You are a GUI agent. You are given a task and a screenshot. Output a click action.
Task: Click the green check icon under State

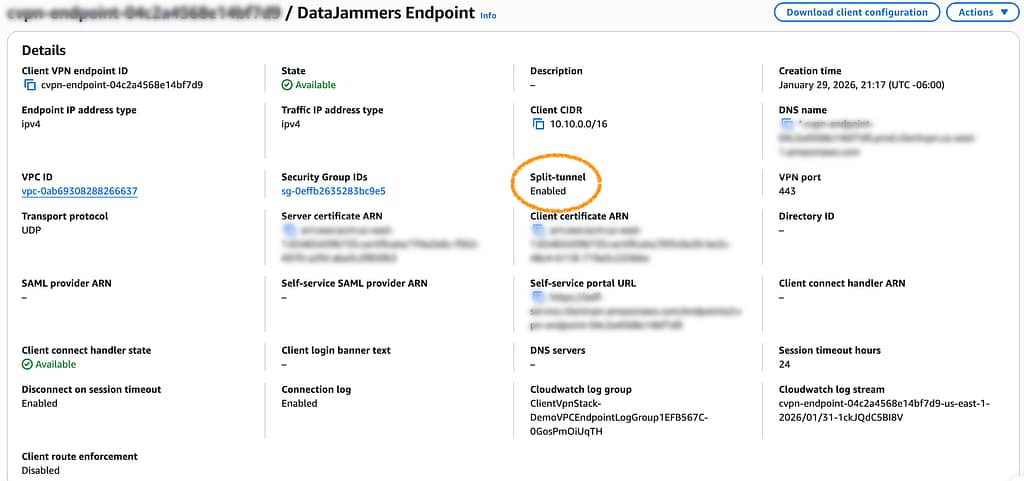[x=287, y=85]
